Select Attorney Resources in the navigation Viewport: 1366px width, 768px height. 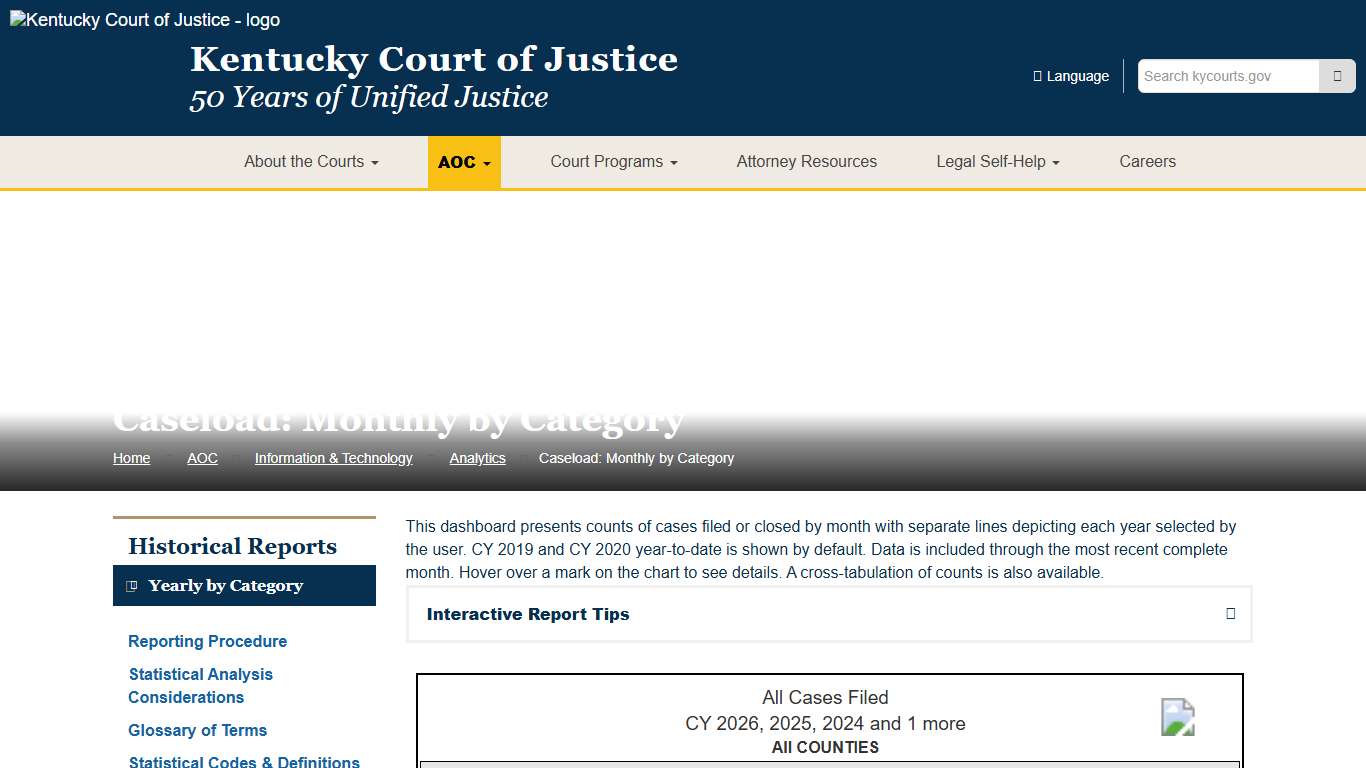806,161
